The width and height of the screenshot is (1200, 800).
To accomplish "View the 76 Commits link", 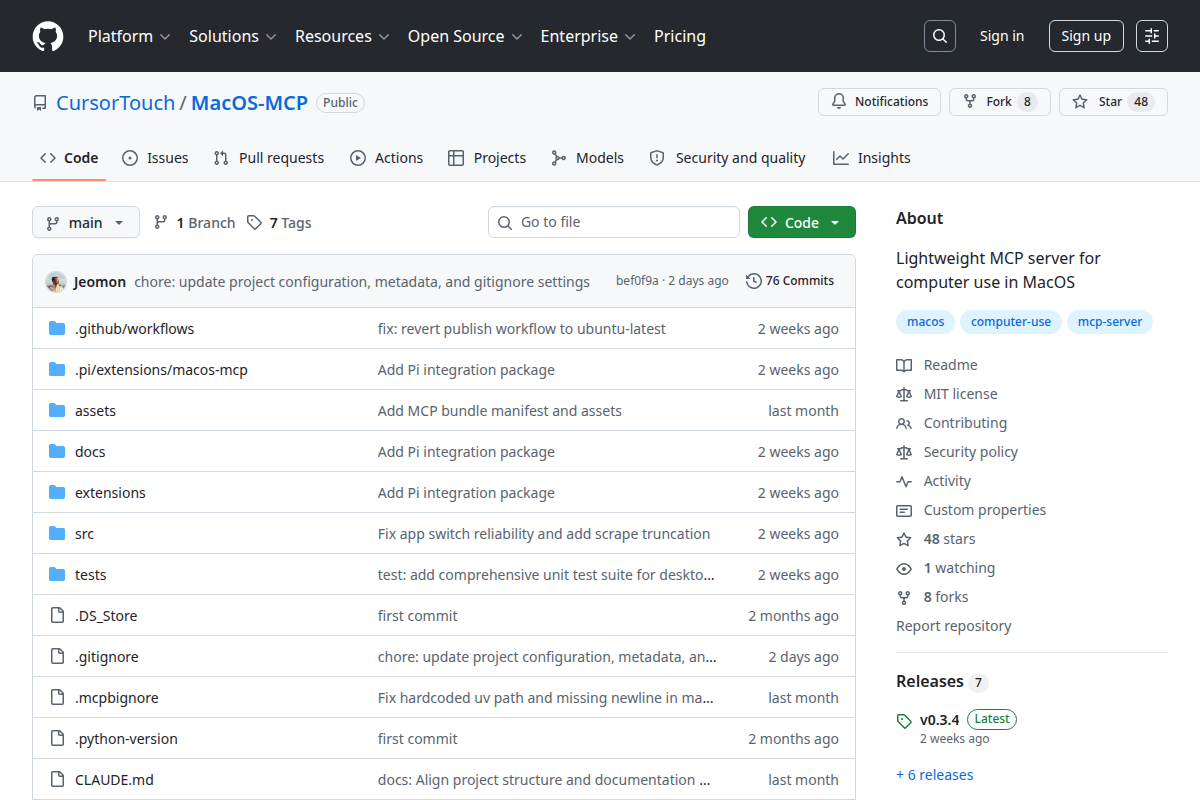I will pos(790,281).
